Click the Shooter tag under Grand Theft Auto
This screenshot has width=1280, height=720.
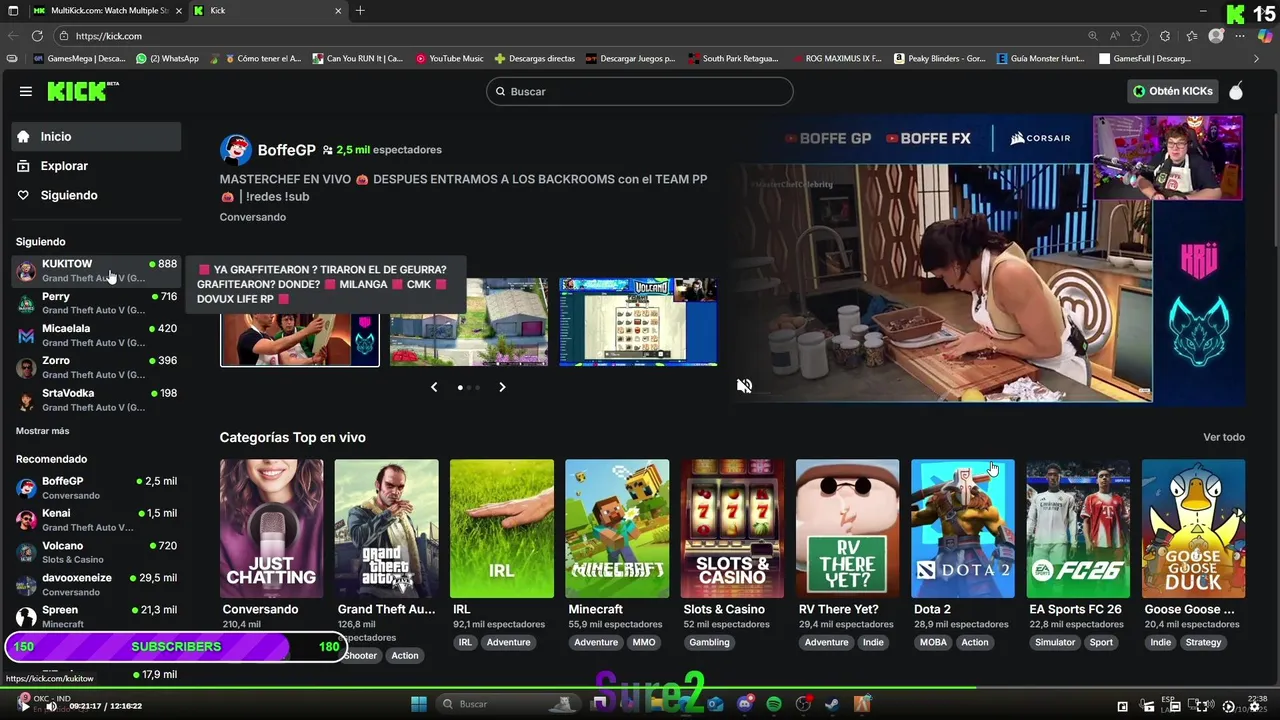point(360,655)
